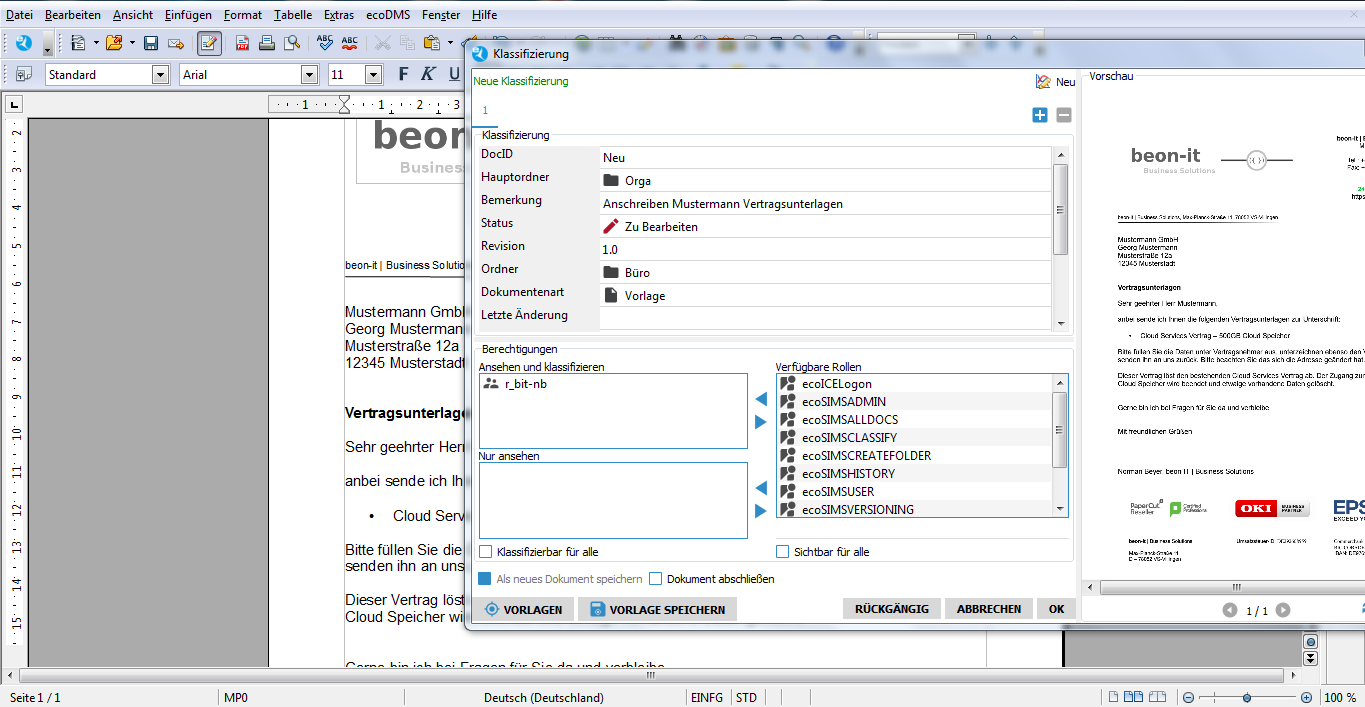This screenshot has width=1365, height=707.
Task: Move role to 'Ansehen und klassifizieren' with left arrow
Action: (x=760, y=399)
